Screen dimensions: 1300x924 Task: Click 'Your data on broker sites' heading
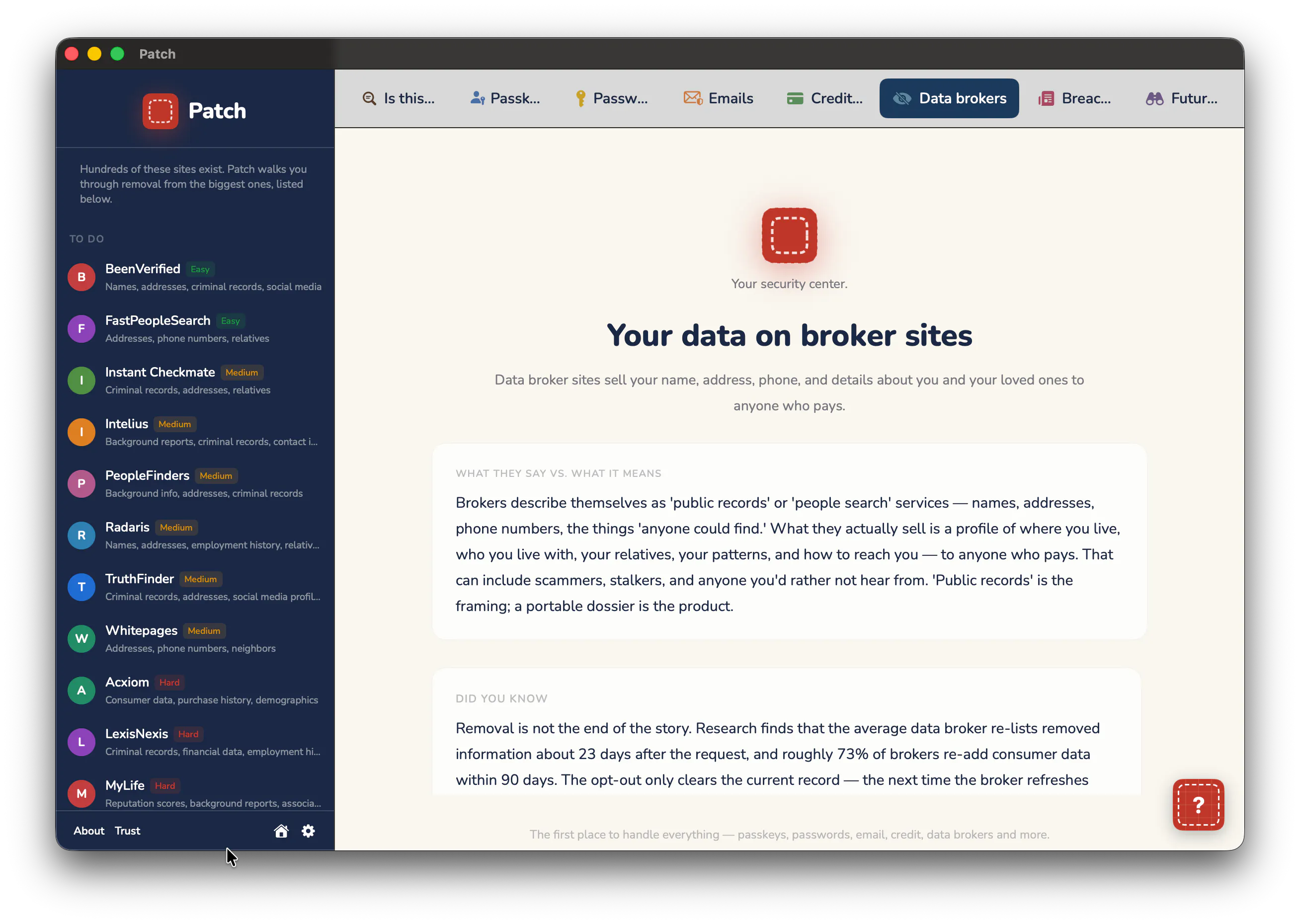pos(789,335)
